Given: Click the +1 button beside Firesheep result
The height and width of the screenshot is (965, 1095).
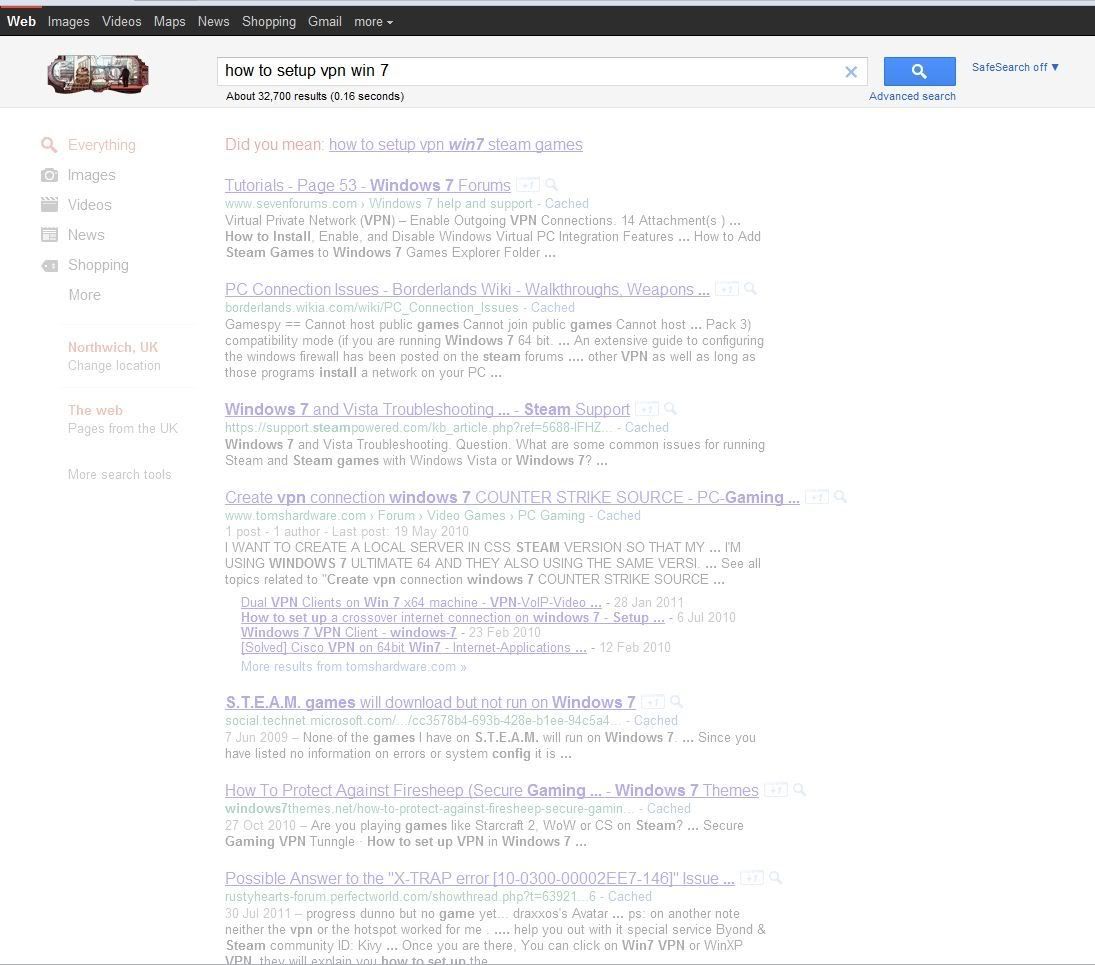Looking at the screenshot, I should click(775, 790).
